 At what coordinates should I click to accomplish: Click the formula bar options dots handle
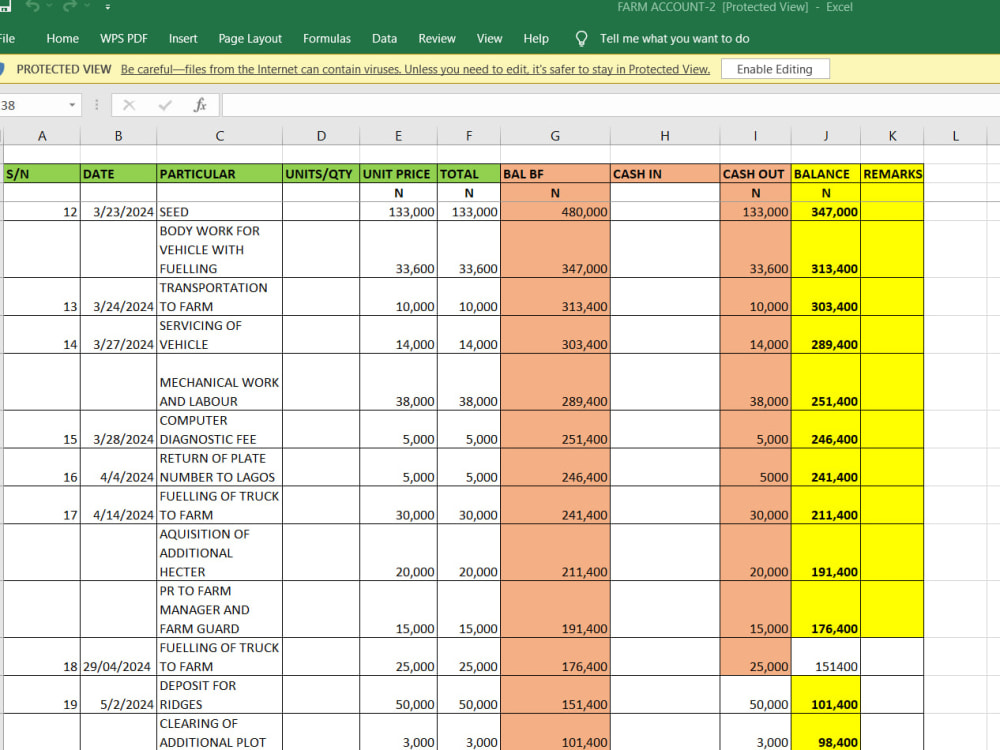pos(96,105)
